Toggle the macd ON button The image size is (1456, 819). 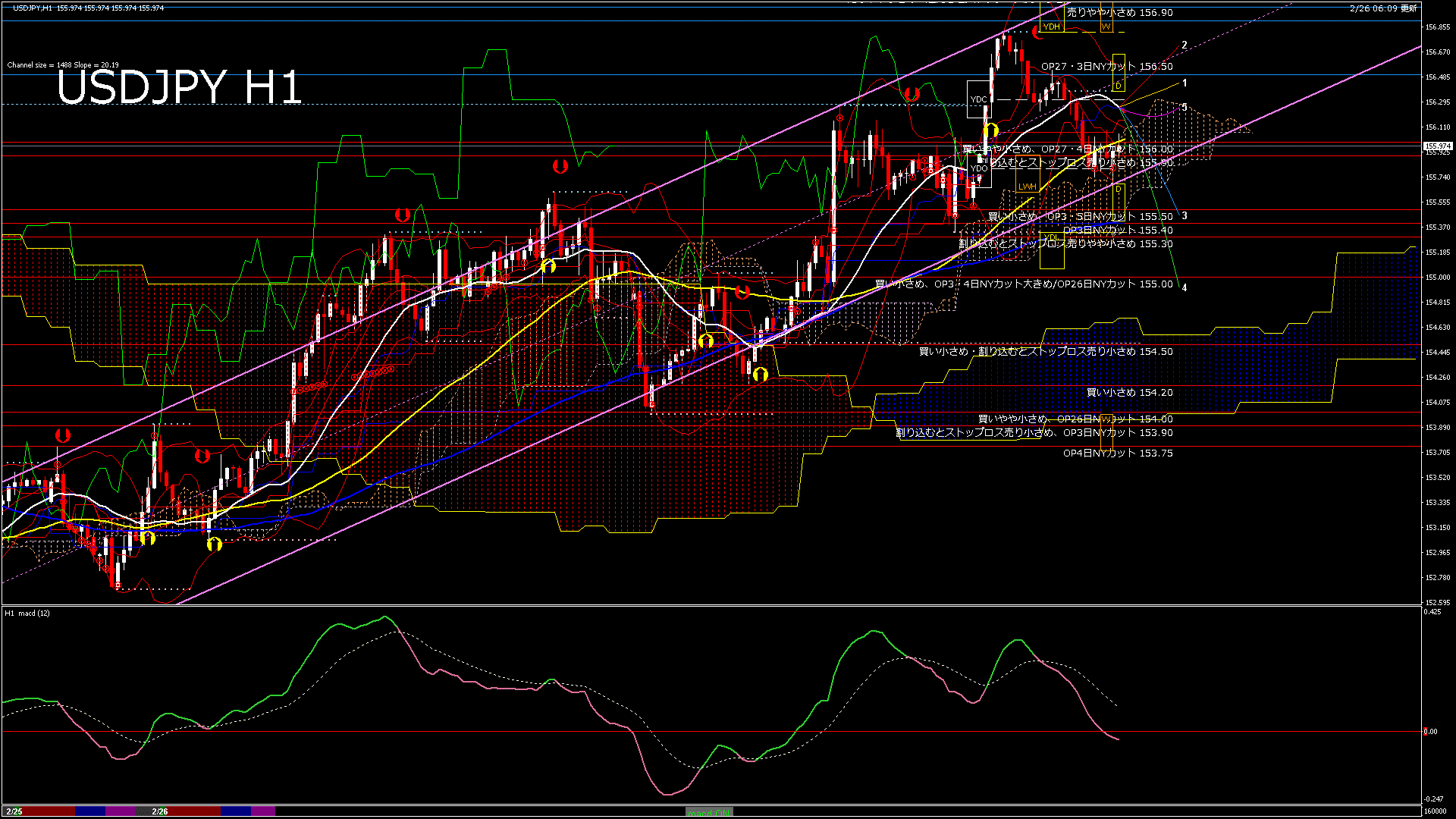(709, 812)
